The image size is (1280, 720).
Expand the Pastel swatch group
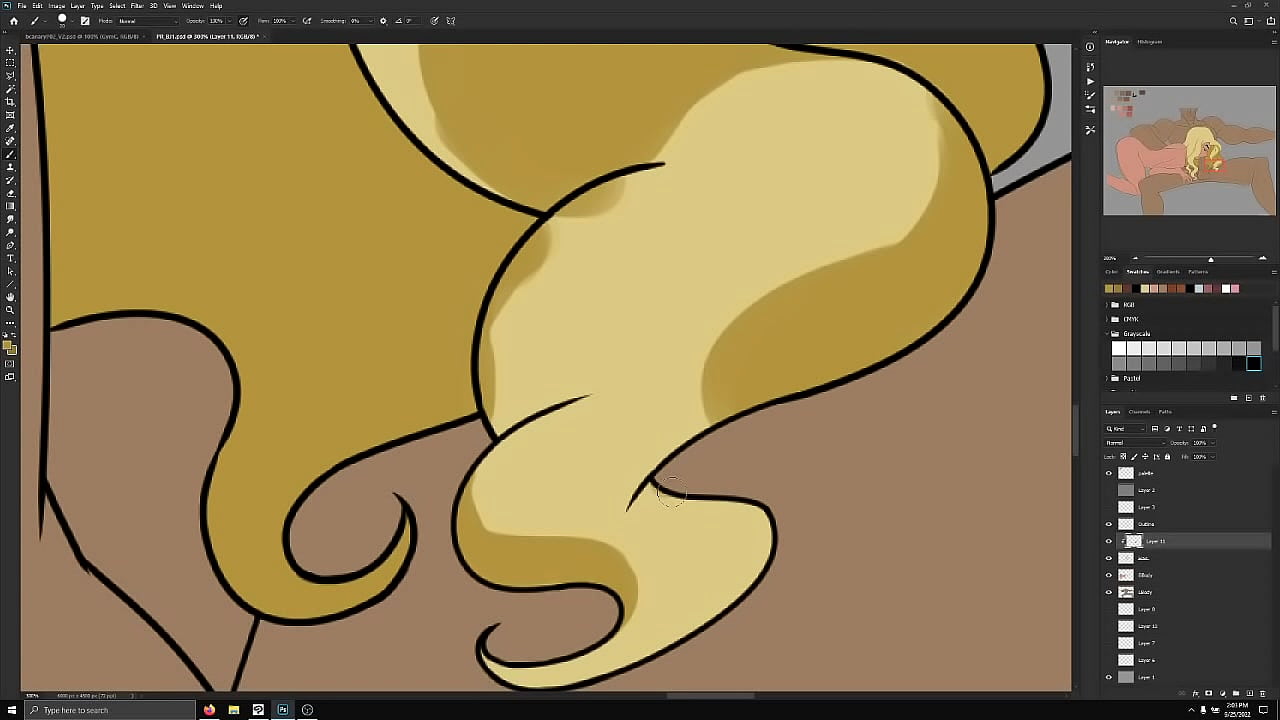click(x=1107, y=378)
